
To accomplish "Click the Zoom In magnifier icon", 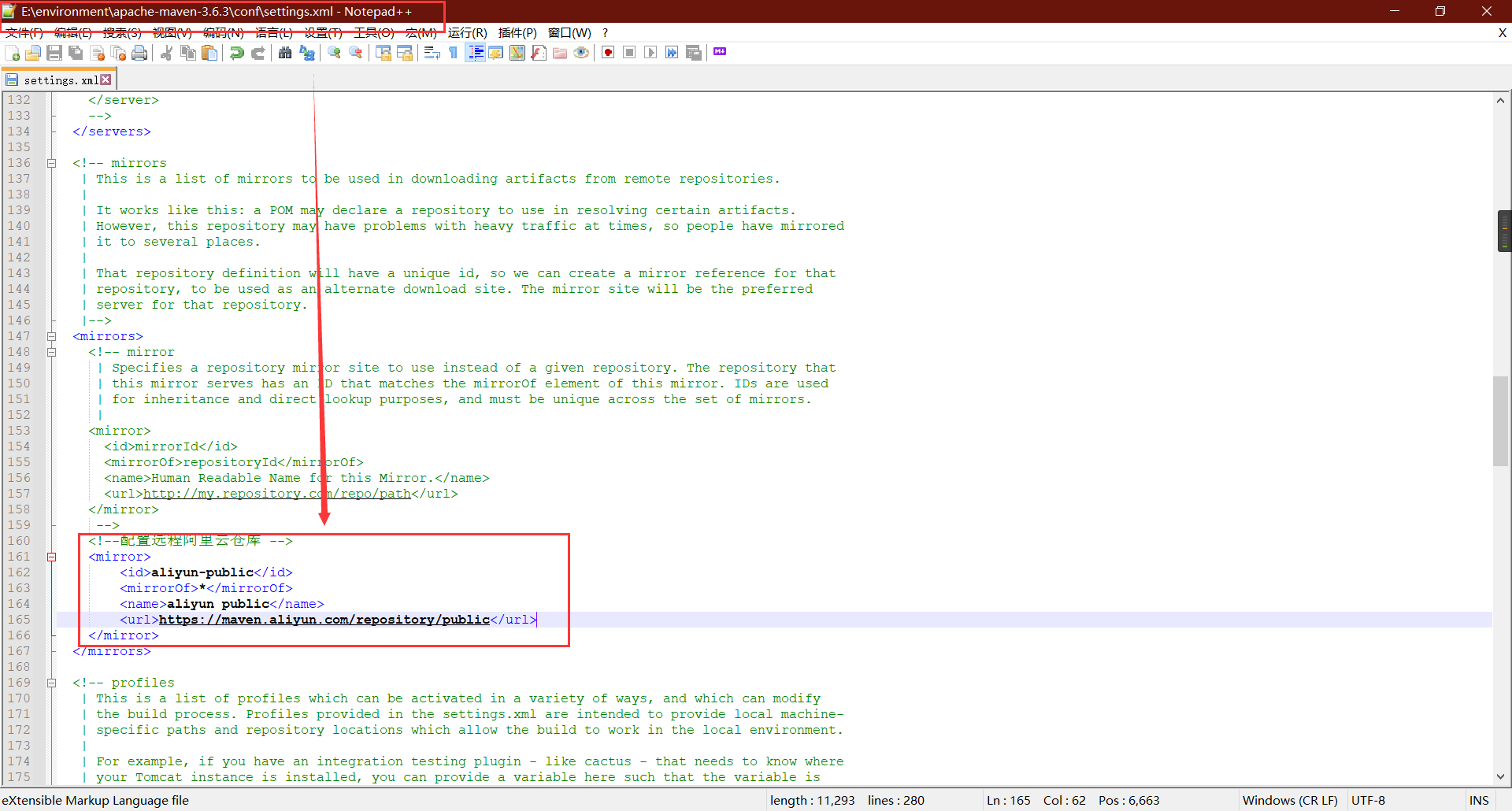I will click(335, 53).
